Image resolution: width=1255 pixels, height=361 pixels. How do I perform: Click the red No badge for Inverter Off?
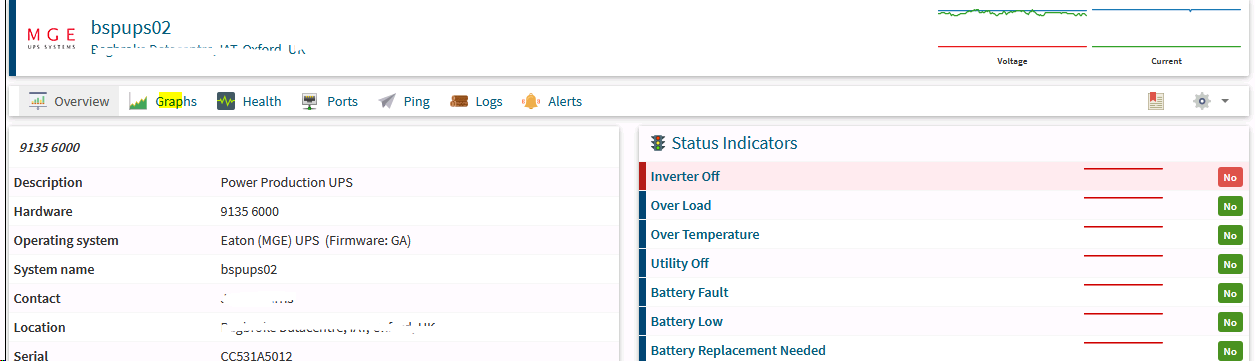pos(1230,177)
